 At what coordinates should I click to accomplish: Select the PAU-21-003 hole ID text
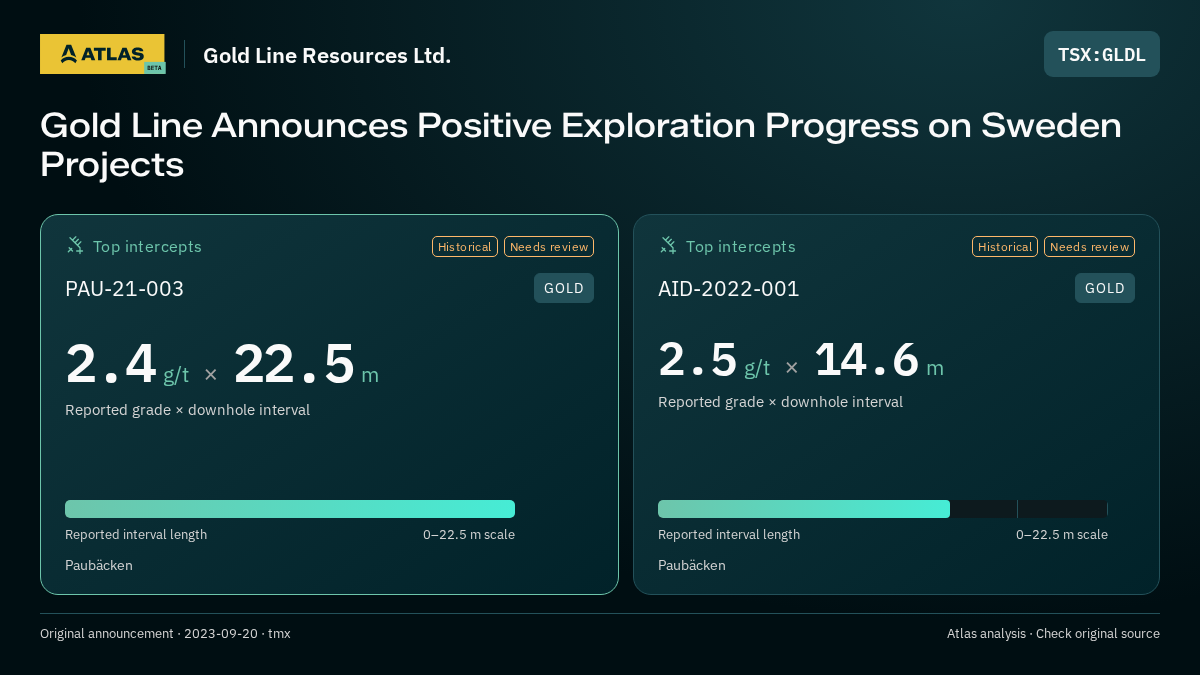coord(125,289)
